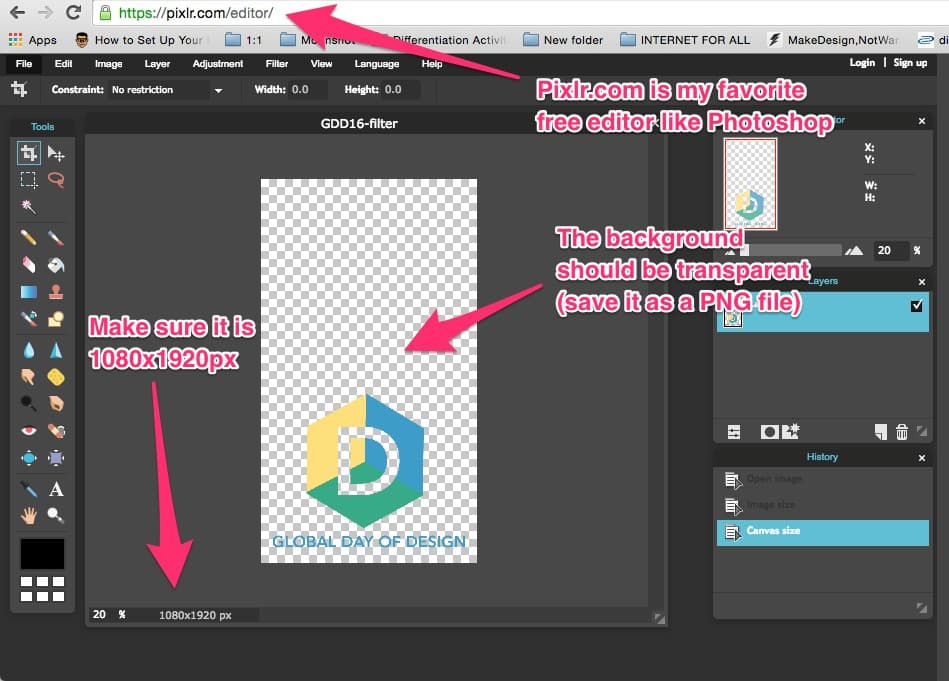Viewport: 949px width, 681px height.
Task: Select the Color Replace tool
Action: [28, 318]
